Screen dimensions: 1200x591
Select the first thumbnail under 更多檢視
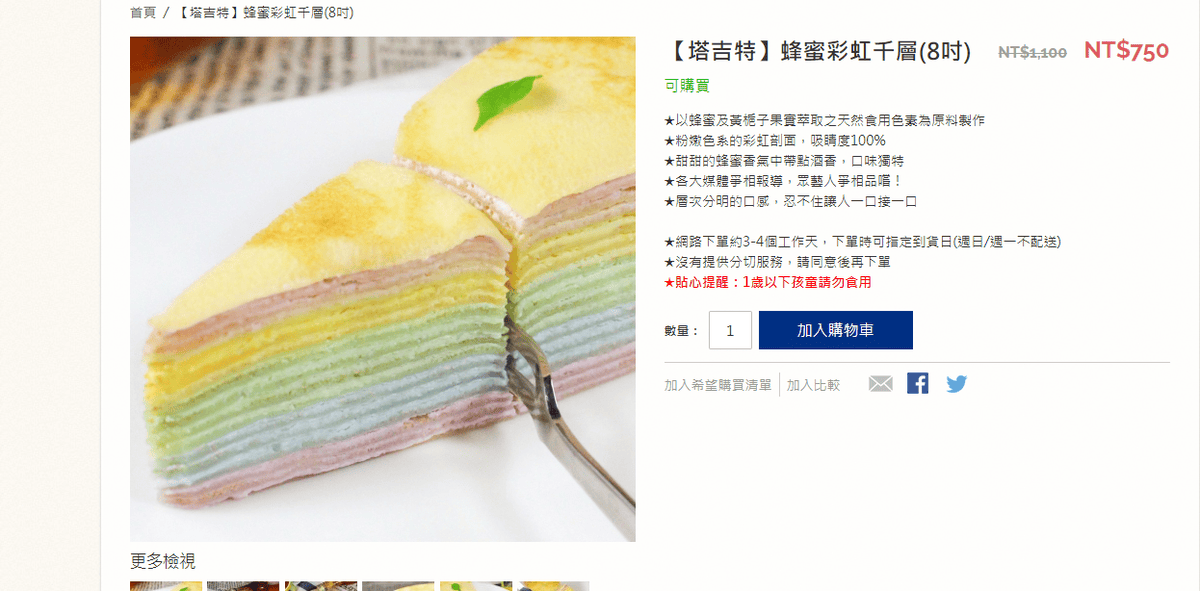tap(166, 586)
